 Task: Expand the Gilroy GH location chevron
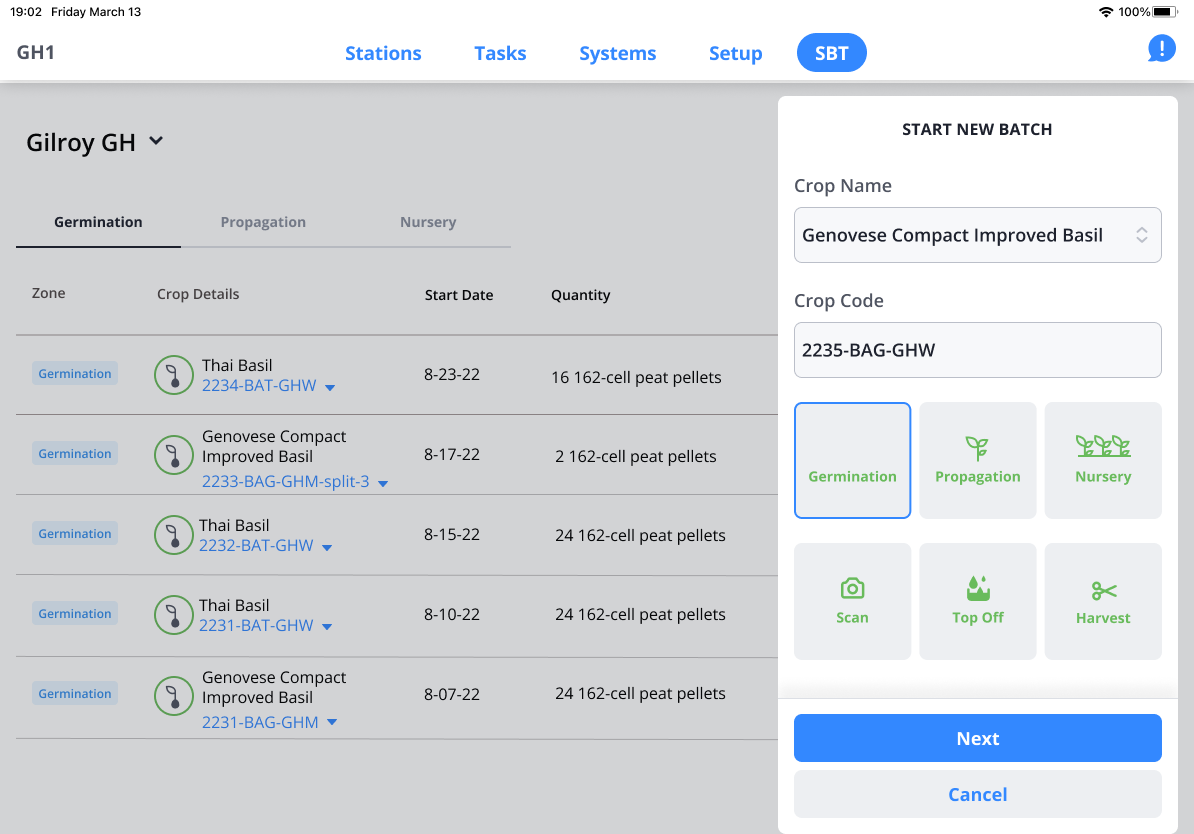click(156, 141)
